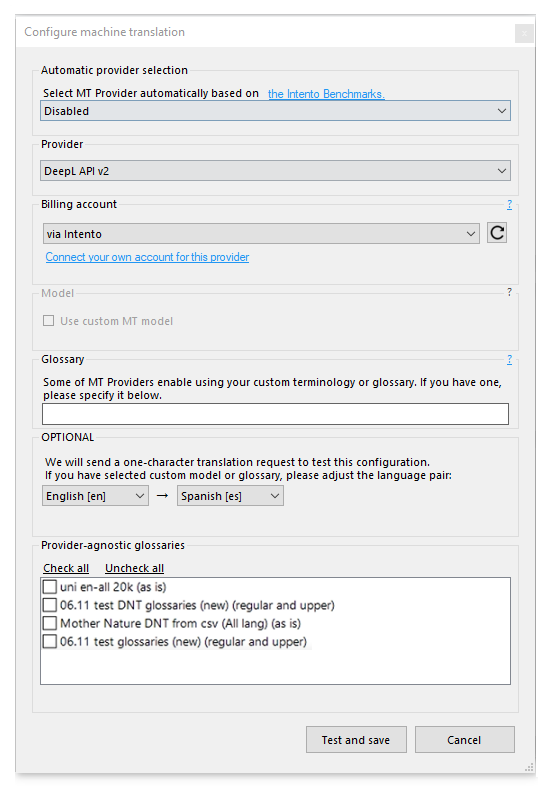Select 06.11 test glossaries (new) checkbox
551x793 pixels.
[50, 641]
